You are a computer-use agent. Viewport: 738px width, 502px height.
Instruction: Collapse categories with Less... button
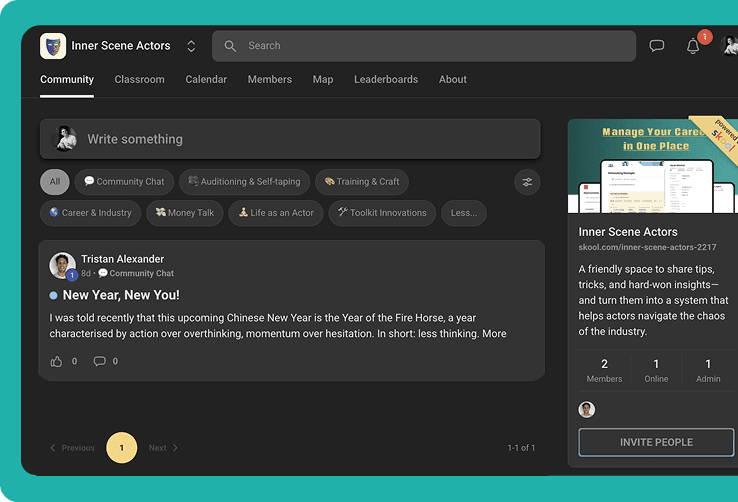464,213
